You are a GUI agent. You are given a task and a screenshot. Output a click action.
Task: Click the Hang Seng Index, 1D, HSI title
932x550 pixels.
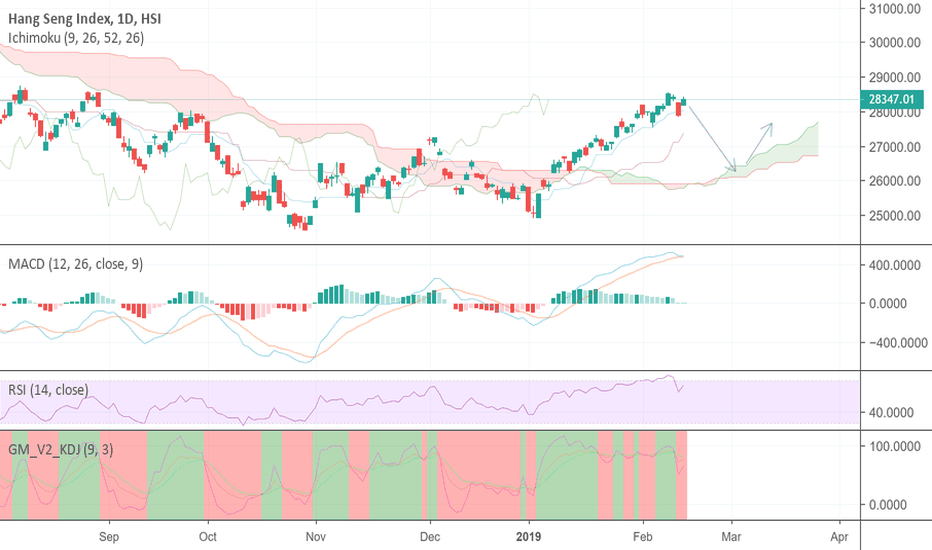pyautogui.click(x=84, y=19)
